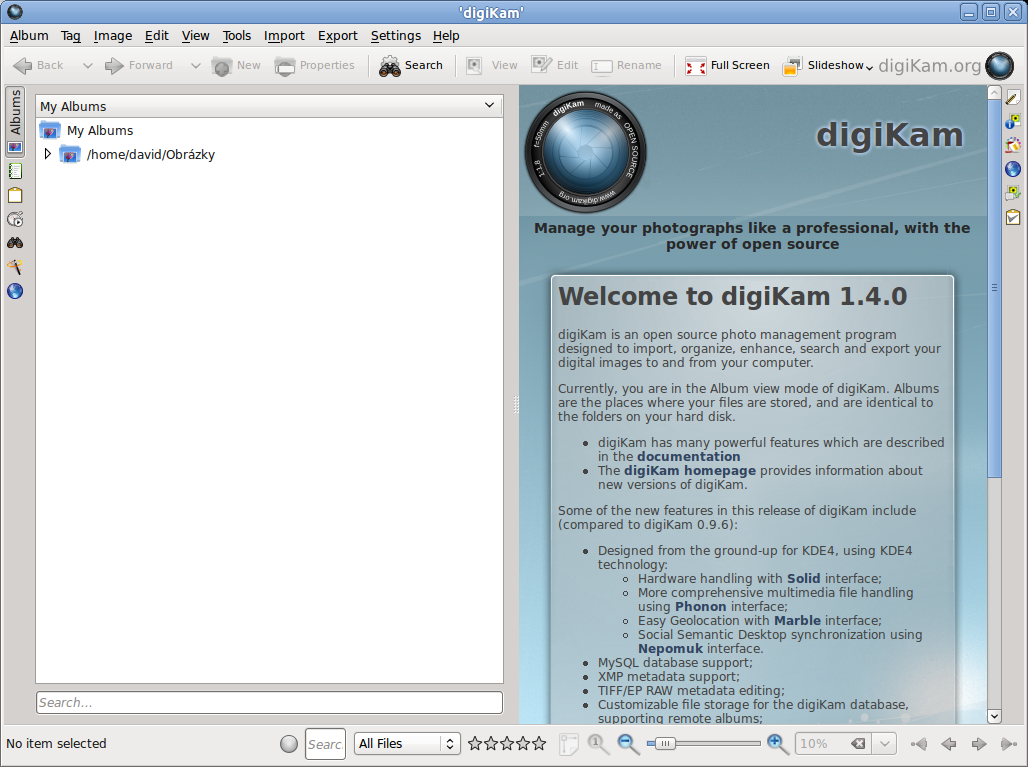Open the Calendar/Dates sidebar clipboard icon
Screen dimensions: 1028x767
point(15,195)
